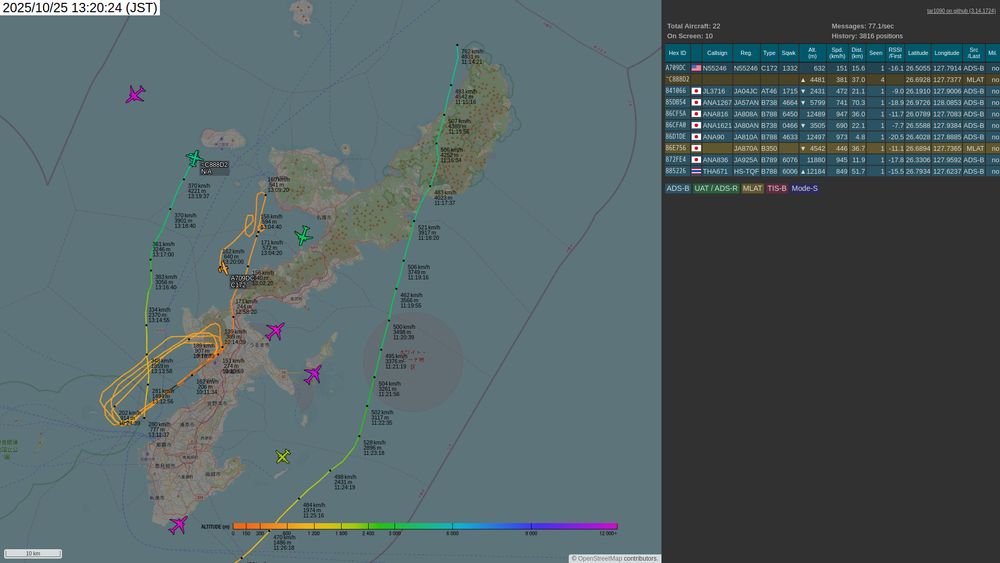Sort by the RSSI /First column header

pyautogui.click(x=895, y=53)
